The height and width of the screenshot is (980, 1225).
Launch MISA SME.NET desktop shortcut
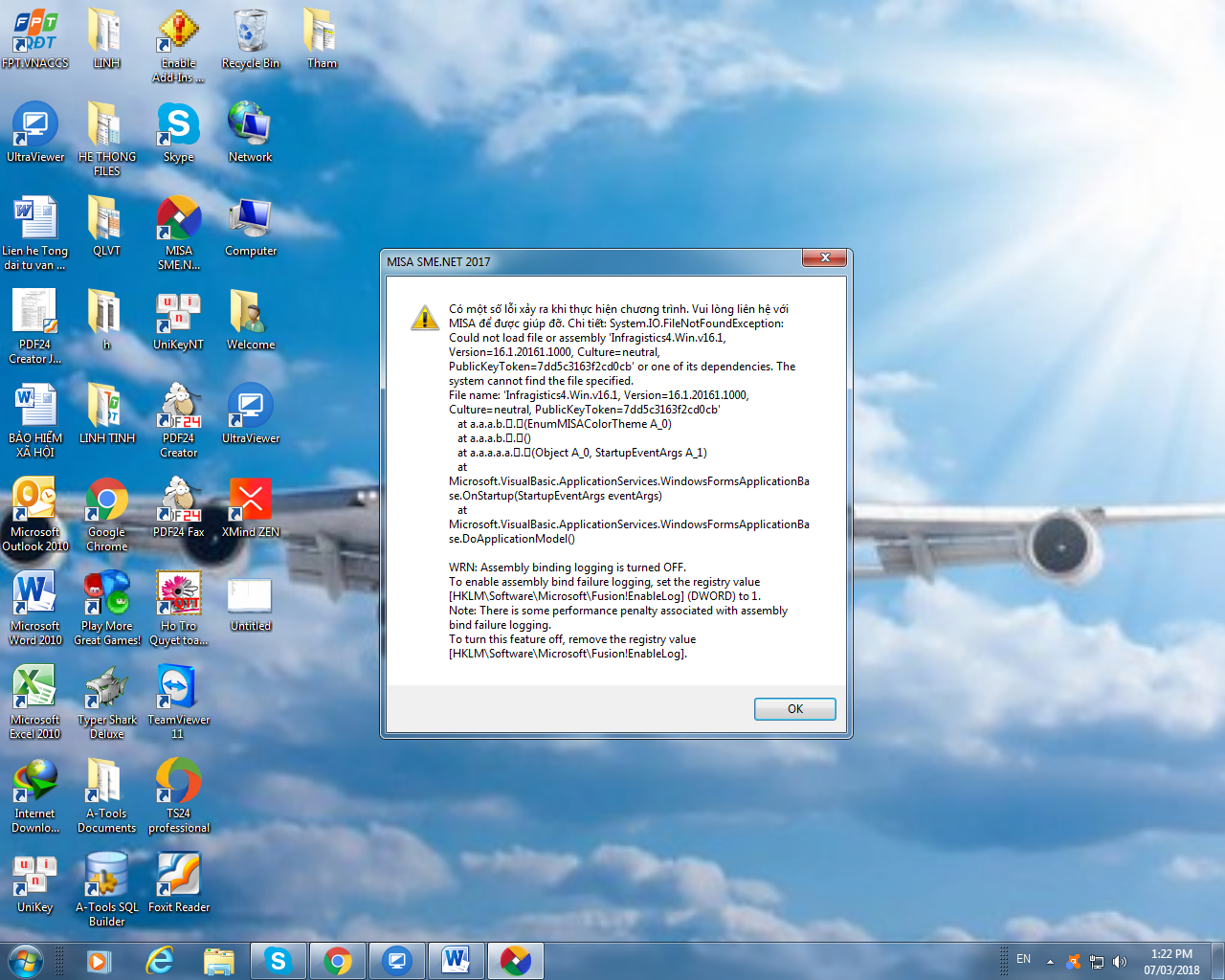tap(178, 233)
